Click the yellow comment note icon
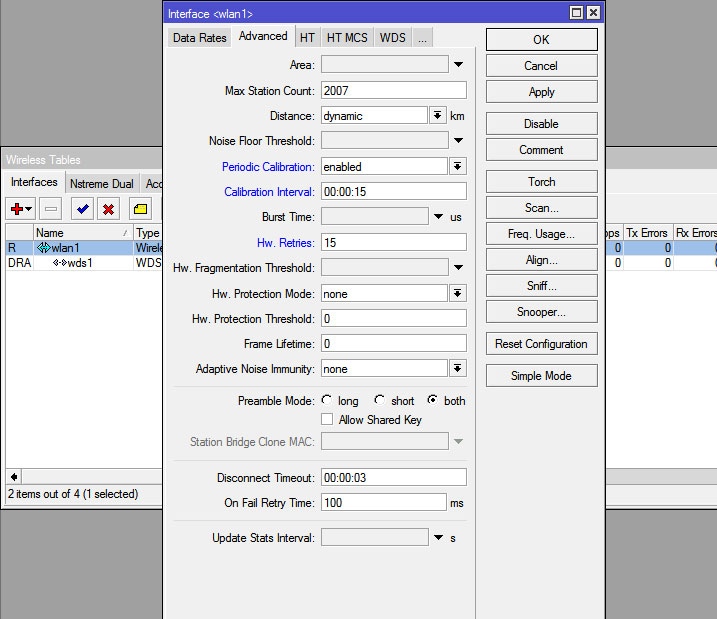The height and width of the screenshot is (619, 717). [141, 209]
